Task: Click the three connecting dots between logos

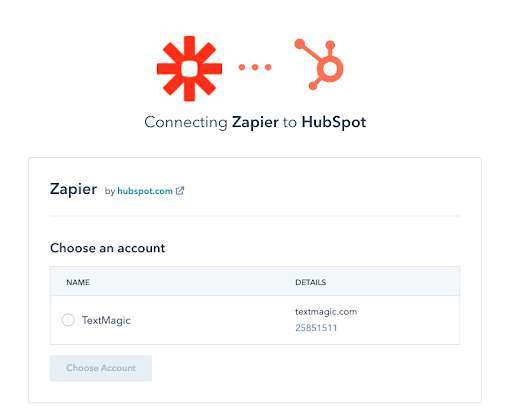Action: point(255,67)
